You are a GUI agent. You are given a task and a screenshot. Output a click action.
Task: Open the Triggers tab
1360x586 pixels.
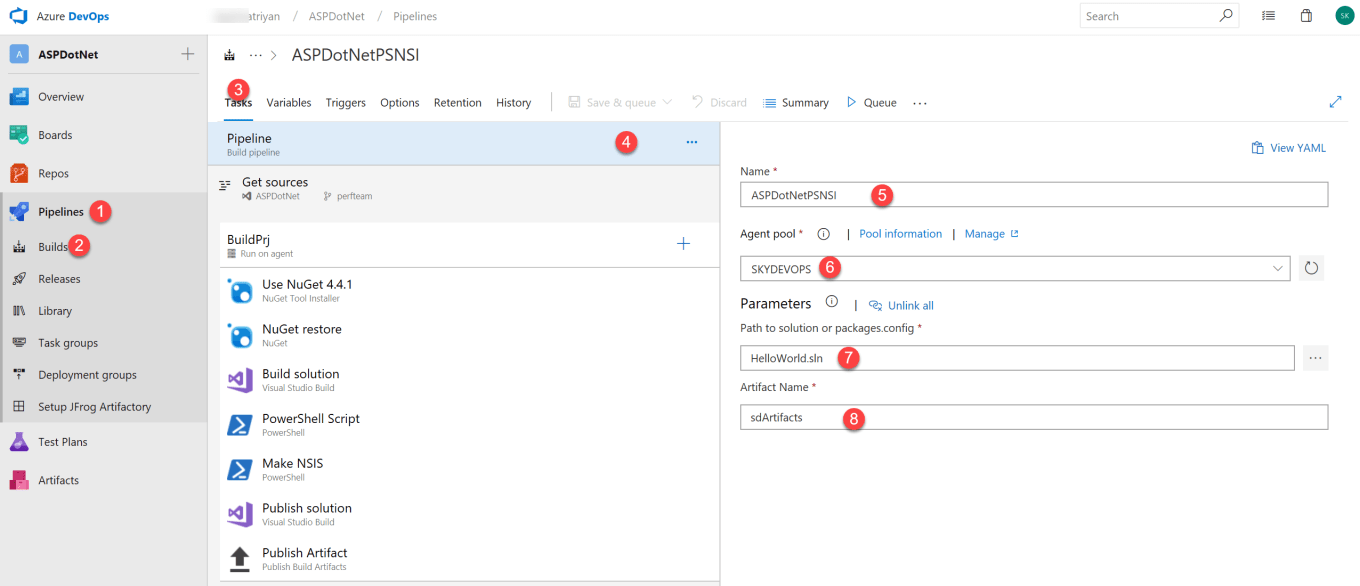pyautogui.click(x=345, y=103)
